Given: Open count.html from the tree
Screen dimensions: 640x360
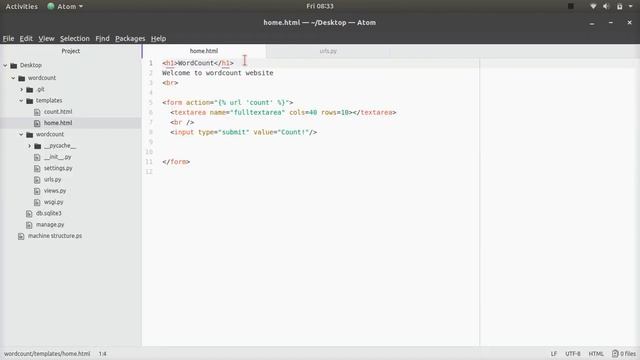Looking at the screenshot, I should (x=58, y=111).
